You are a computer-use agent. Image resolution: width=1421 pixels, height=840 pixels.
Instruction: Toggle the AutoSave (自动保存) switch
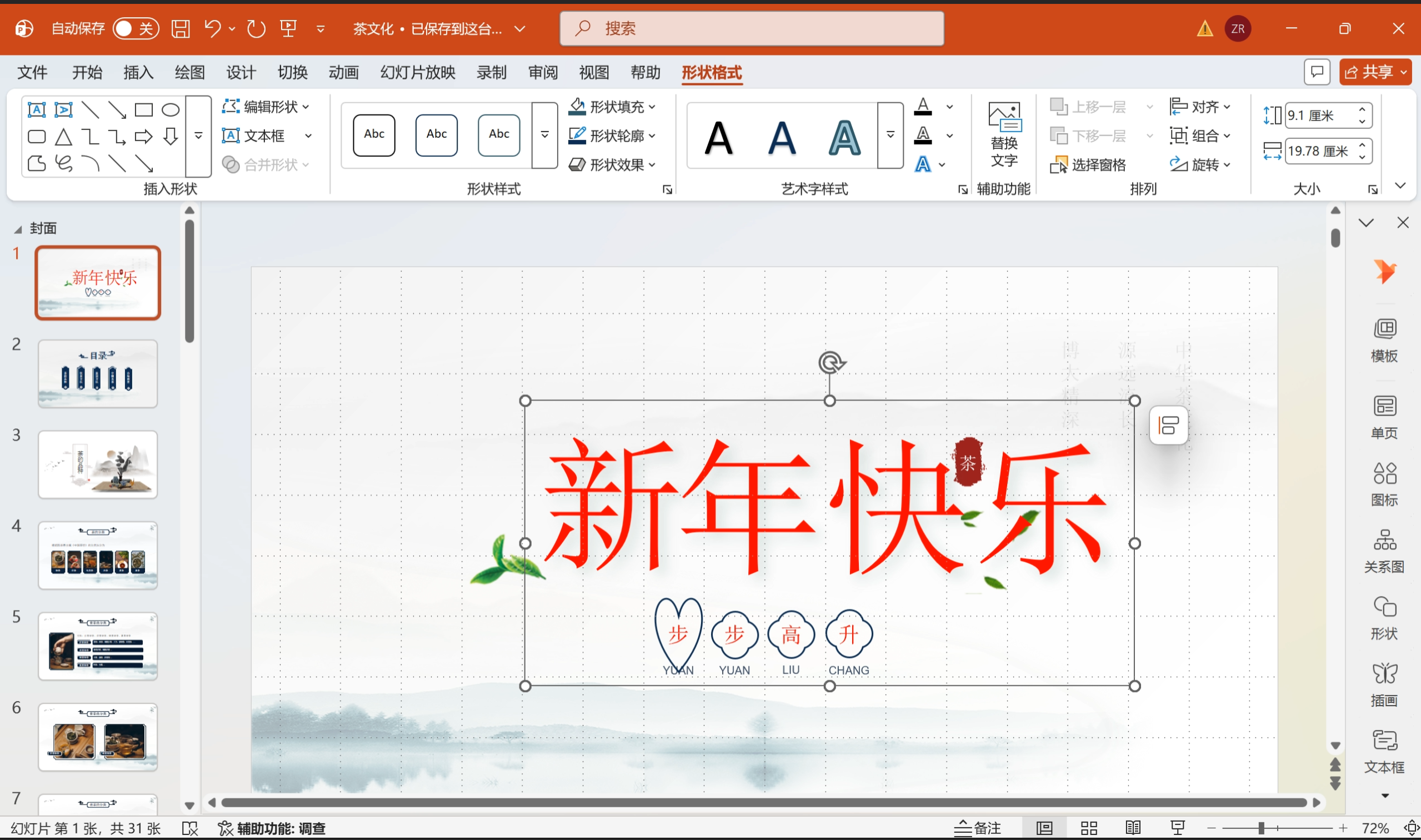pos(135,28)
